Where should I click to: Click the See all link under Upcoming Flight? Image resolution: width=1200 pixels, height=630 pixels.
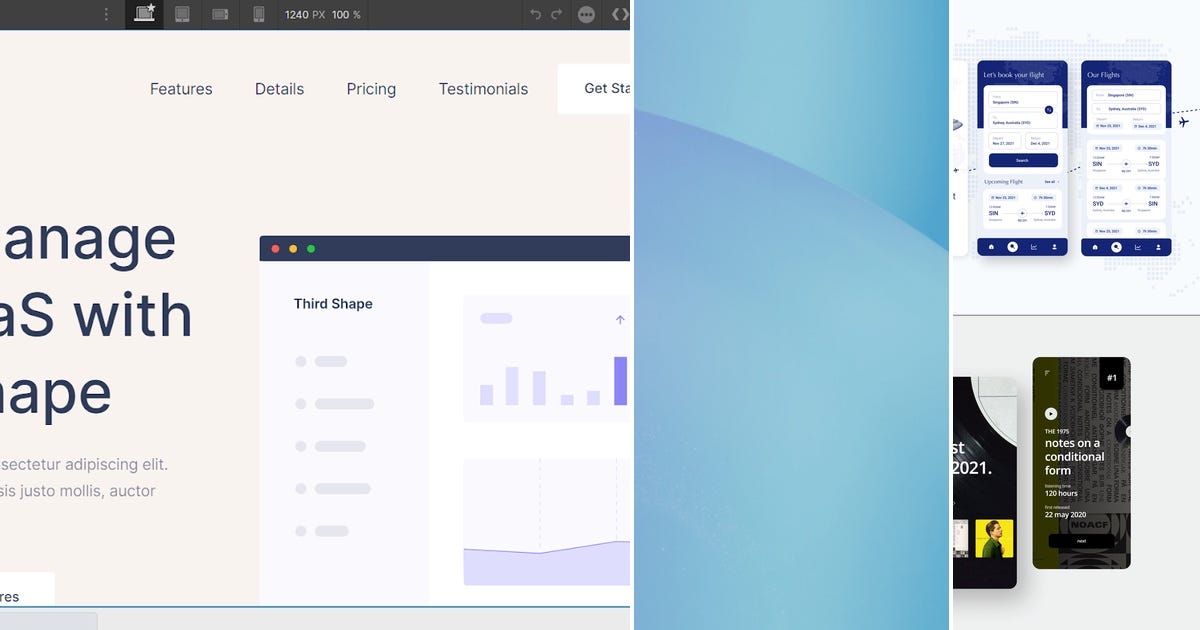coord(1050,181)
